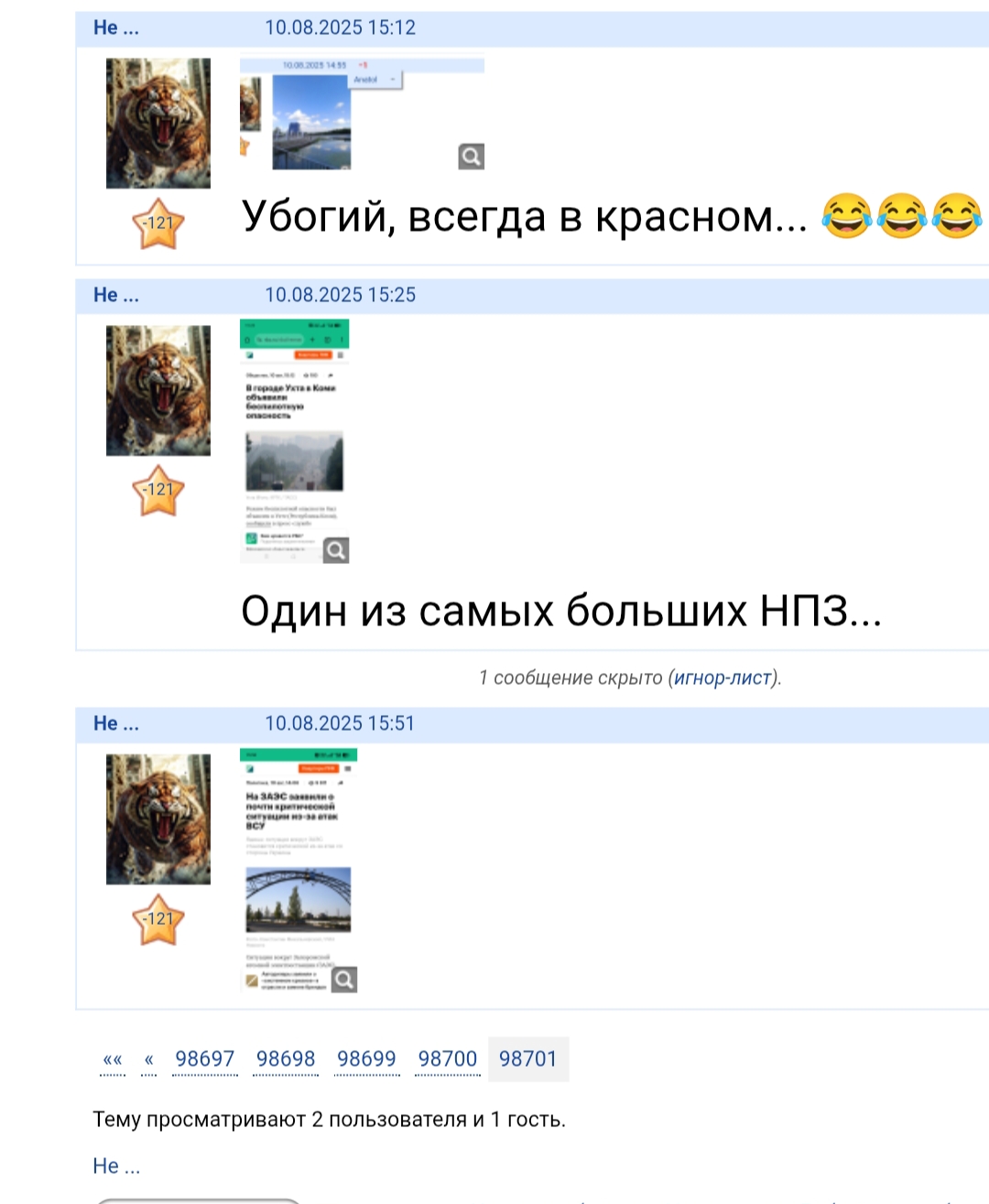989x1204 pixels.
Task: Open the игнор-лист link
Action: (723, 678)
